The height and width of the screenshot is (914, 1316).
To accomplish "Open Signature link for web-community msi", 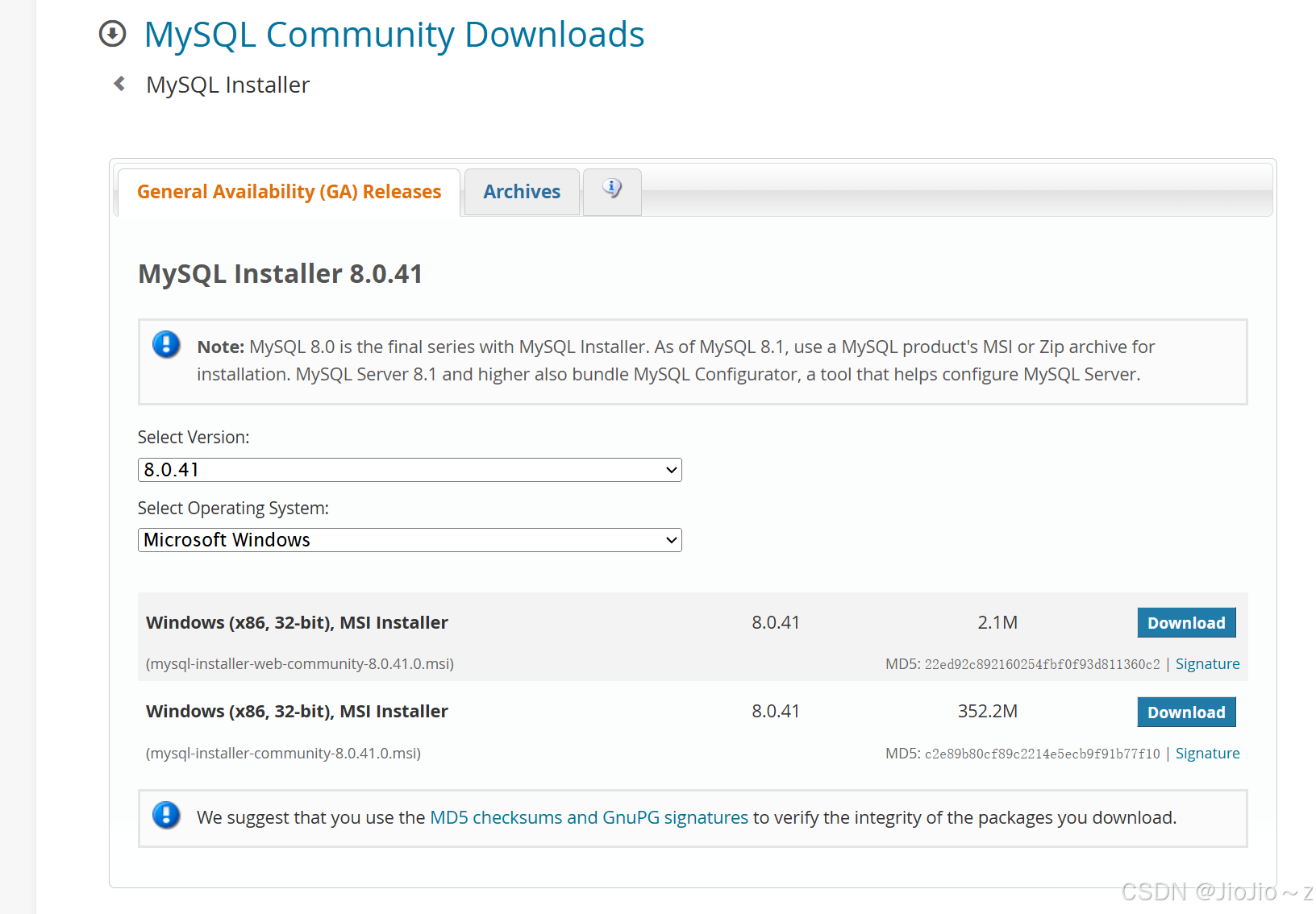I will click(1207, 664).
